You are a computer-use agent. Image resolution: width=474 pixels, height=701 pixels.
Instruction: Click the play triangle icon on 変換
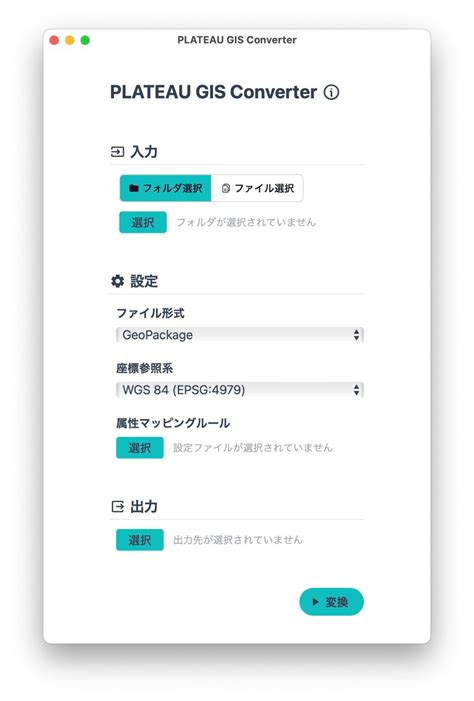click(315, 602)
